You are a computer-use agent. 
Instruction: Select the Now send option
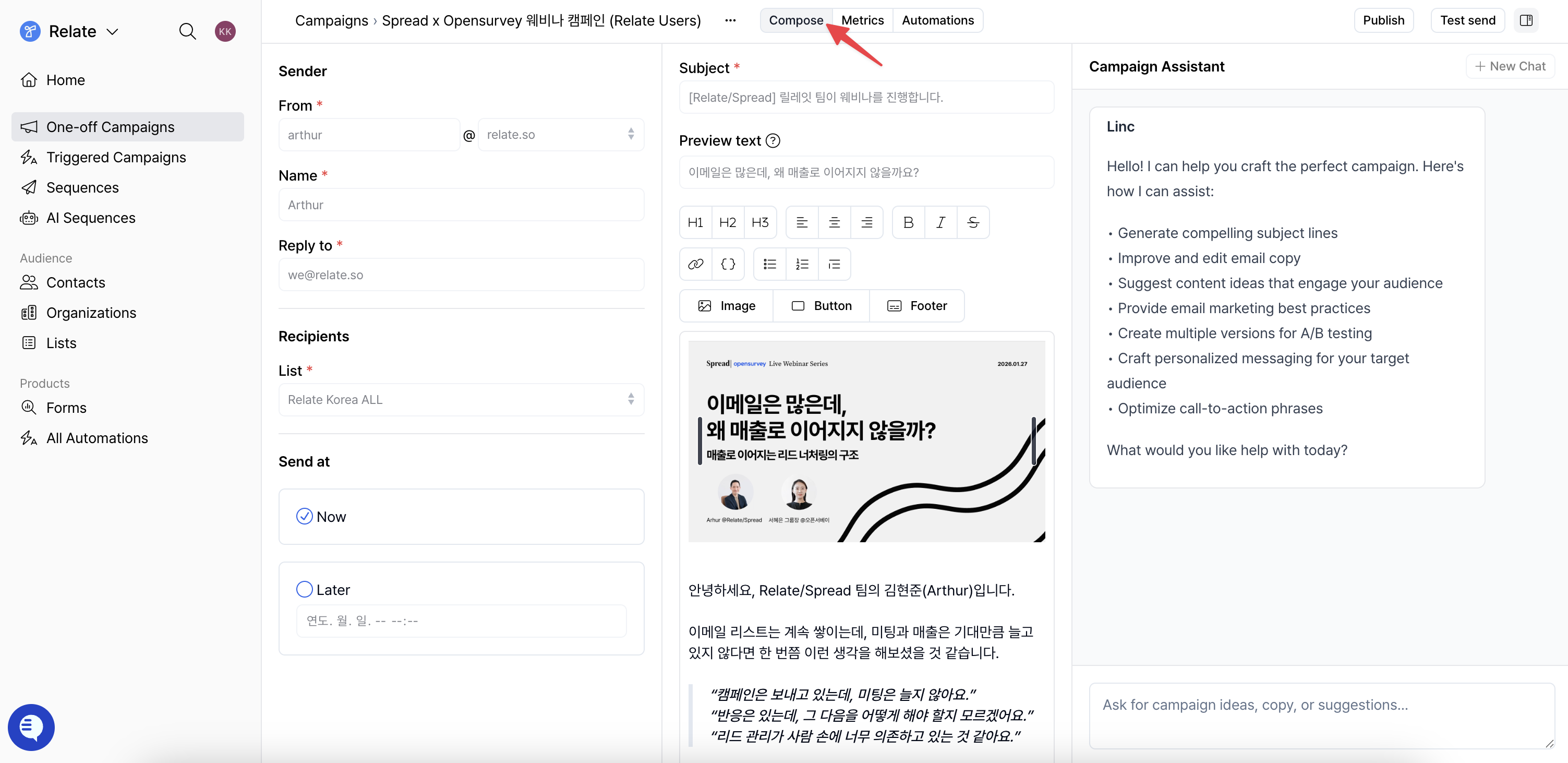tap(304, 516)
